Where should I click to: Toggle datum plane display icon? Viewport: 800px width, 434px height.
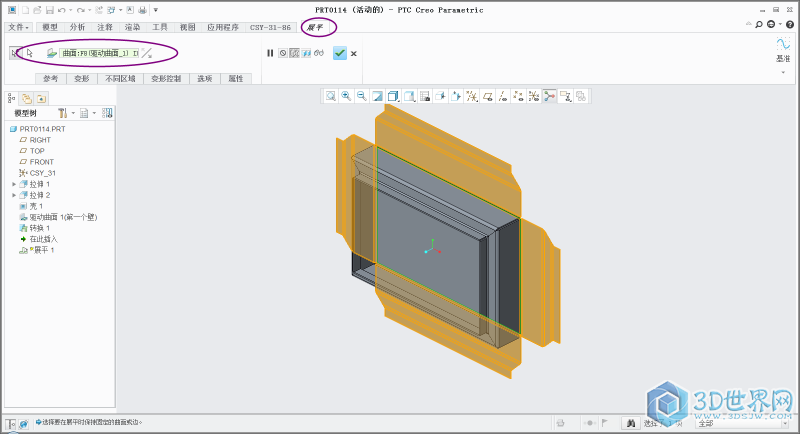[487, 96]
